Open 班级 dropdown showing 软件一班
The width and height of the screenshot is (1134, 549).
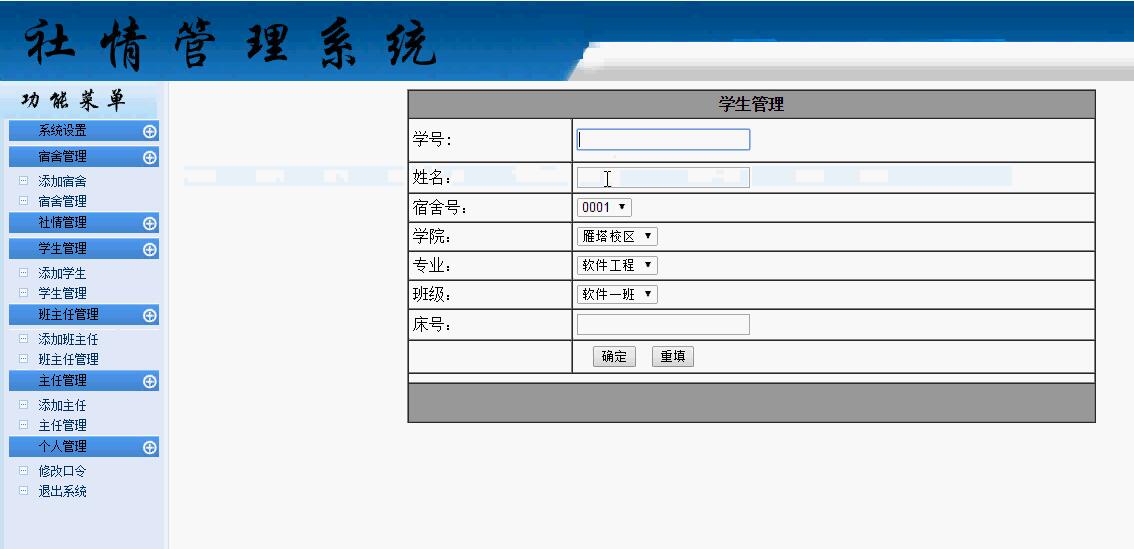[617, 294]
